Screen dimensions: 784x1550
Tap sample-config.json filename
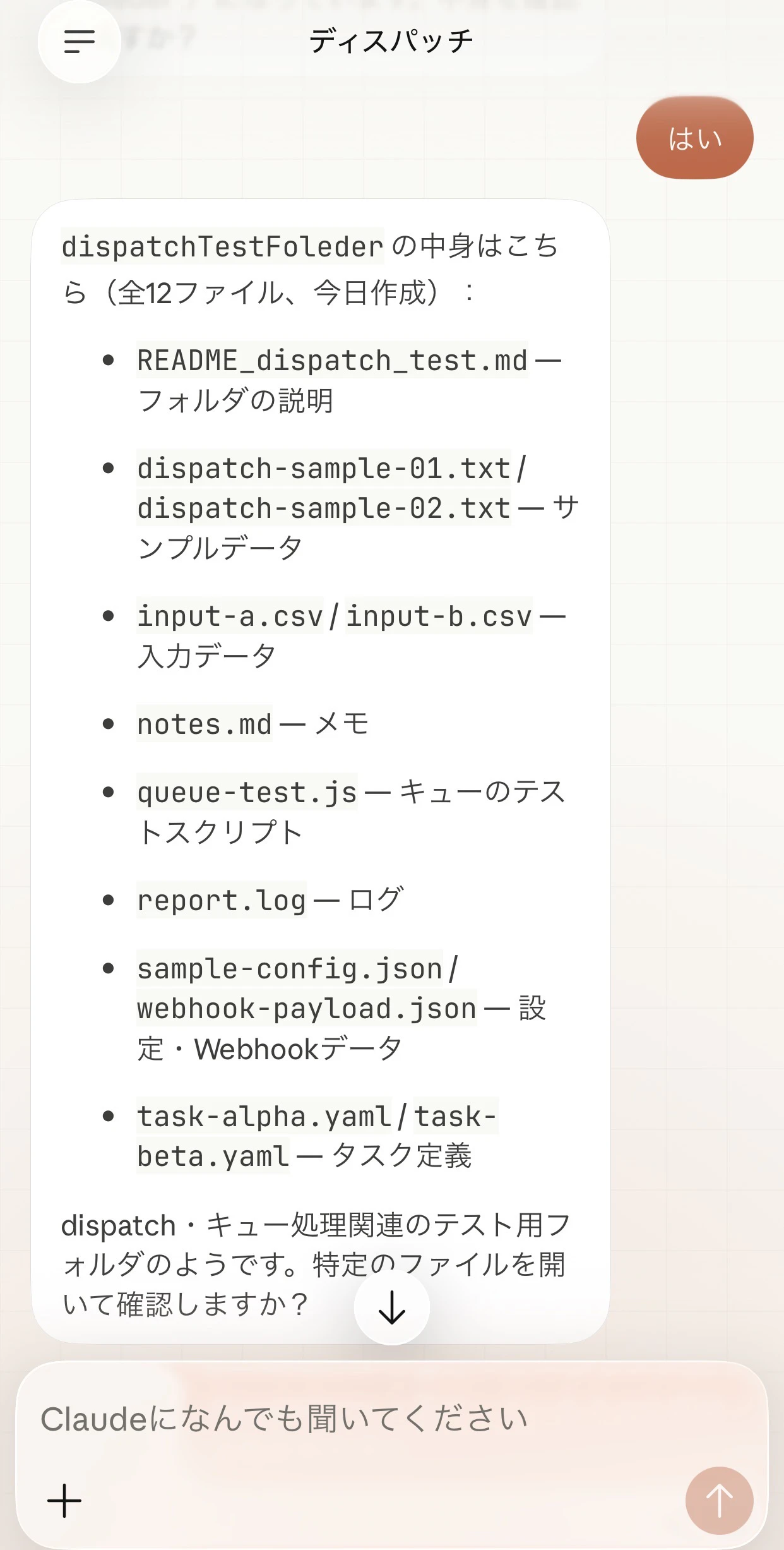(290, 968)
